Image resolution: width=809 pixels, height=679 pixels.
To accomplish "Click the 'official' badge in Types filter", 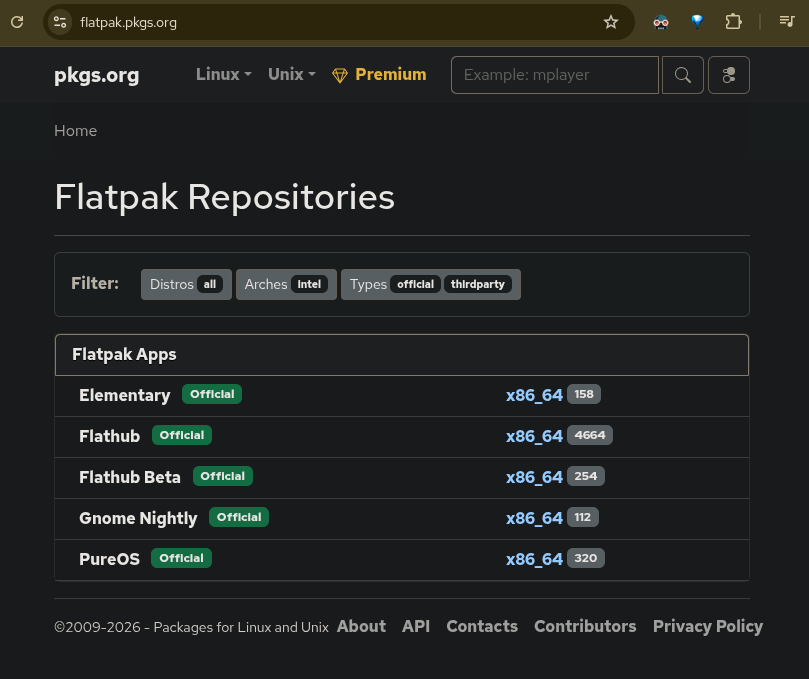I will click(x=415, y=284).
